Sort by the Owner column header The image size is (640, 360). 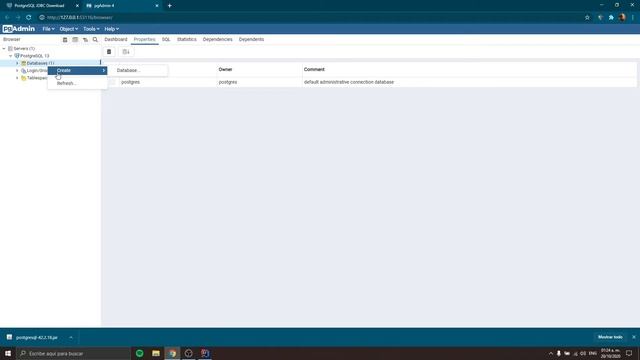pyautogui.click(x=225, y=69)
